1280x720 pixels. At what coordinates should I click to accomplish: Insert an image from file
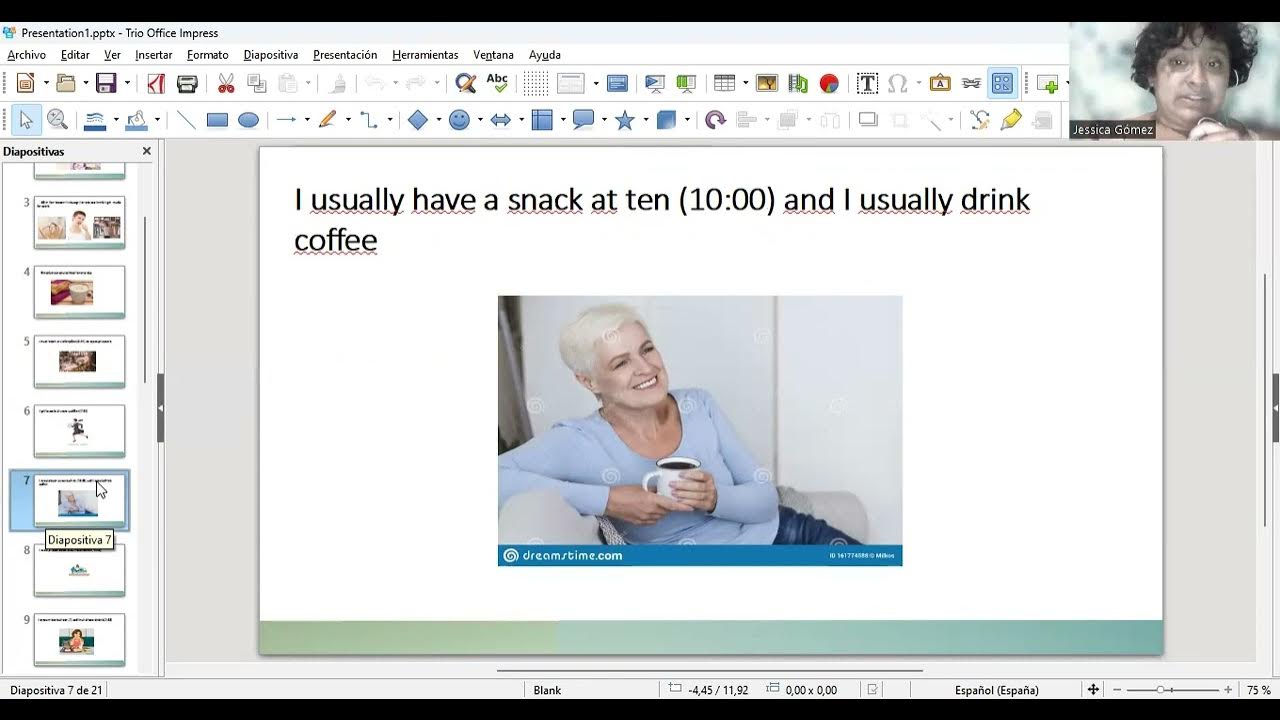767,84
